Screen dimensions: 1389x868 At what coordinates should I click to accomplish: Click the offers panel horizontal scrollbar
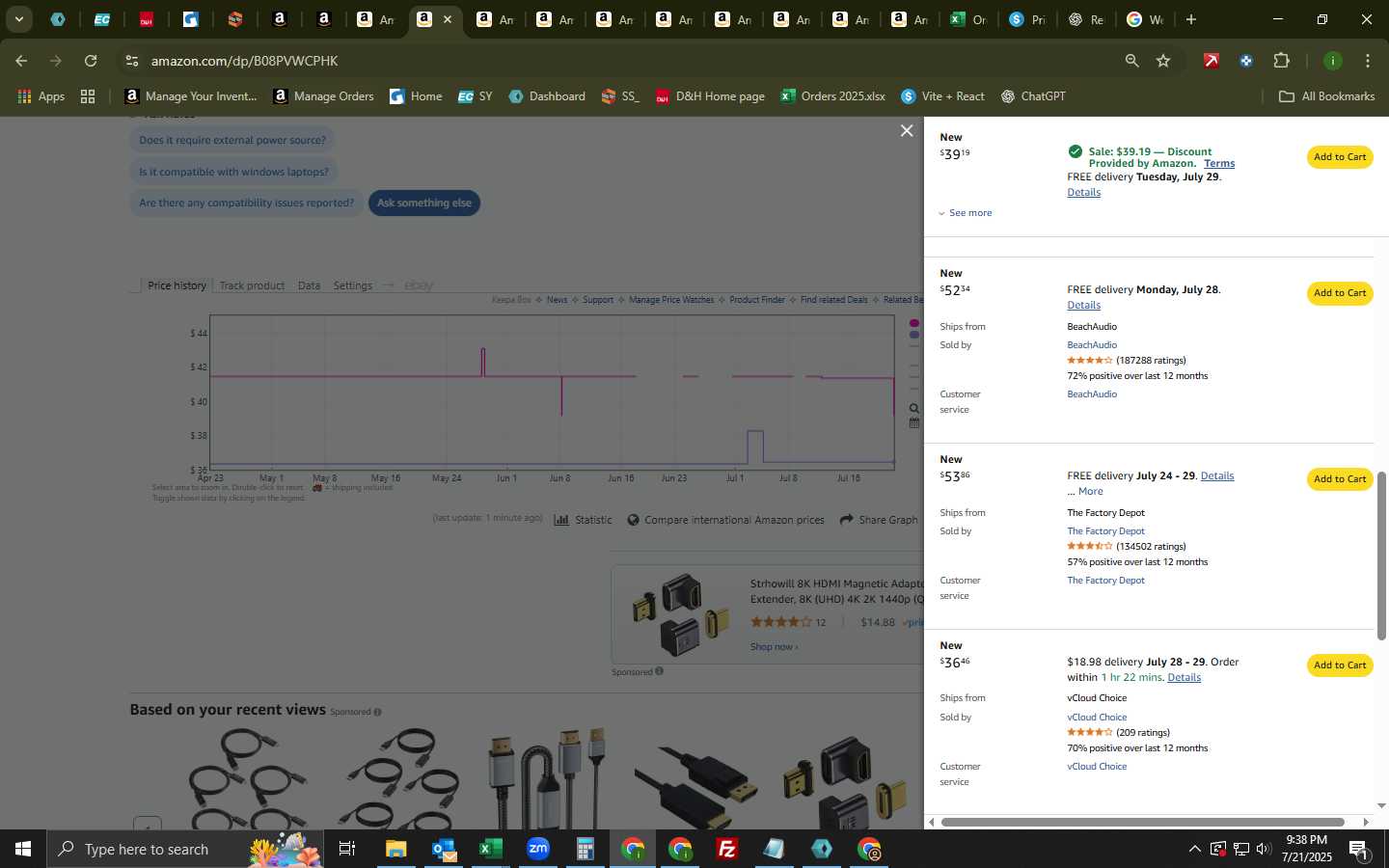[1142, 822]
